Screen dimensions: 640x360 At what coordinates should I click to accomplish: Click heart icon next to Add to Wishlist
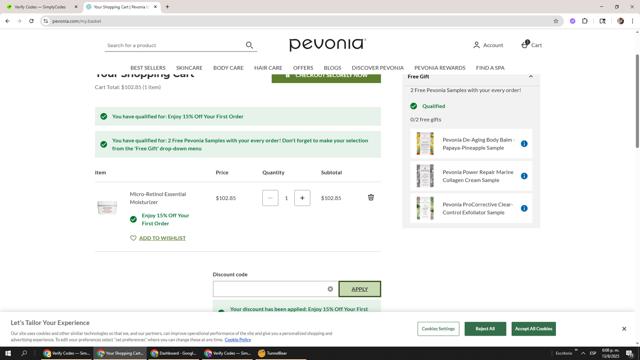click(x=133, y=238)
